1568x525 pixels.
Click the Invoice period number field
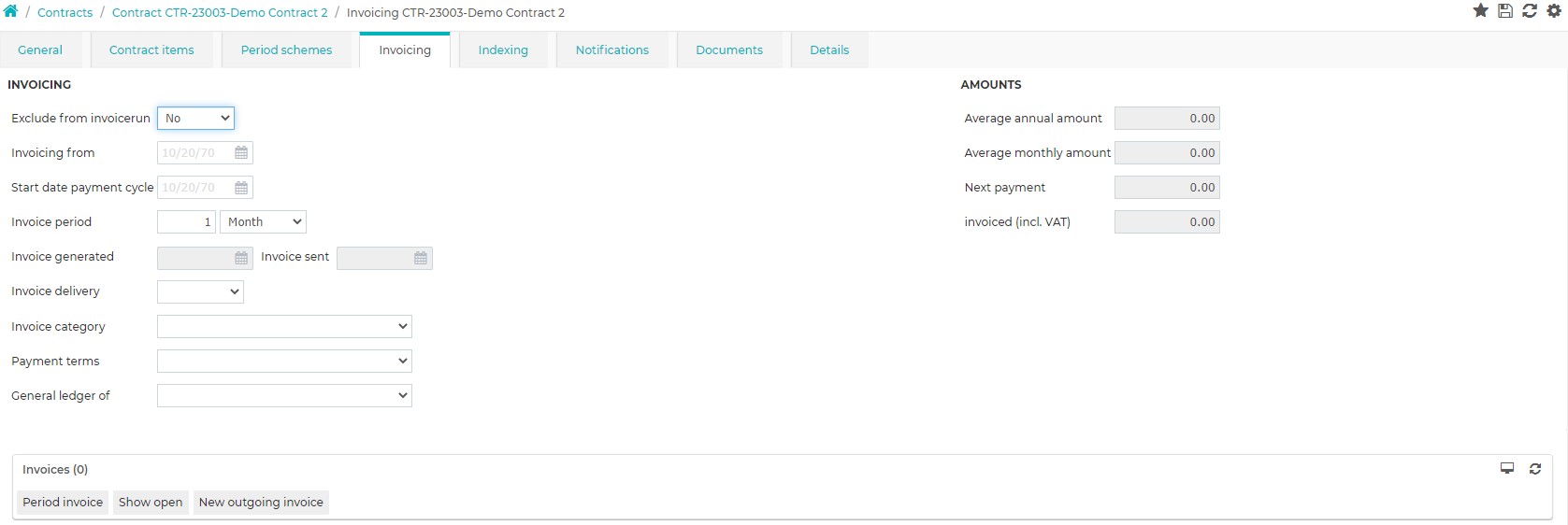click(x=186, y=221)
